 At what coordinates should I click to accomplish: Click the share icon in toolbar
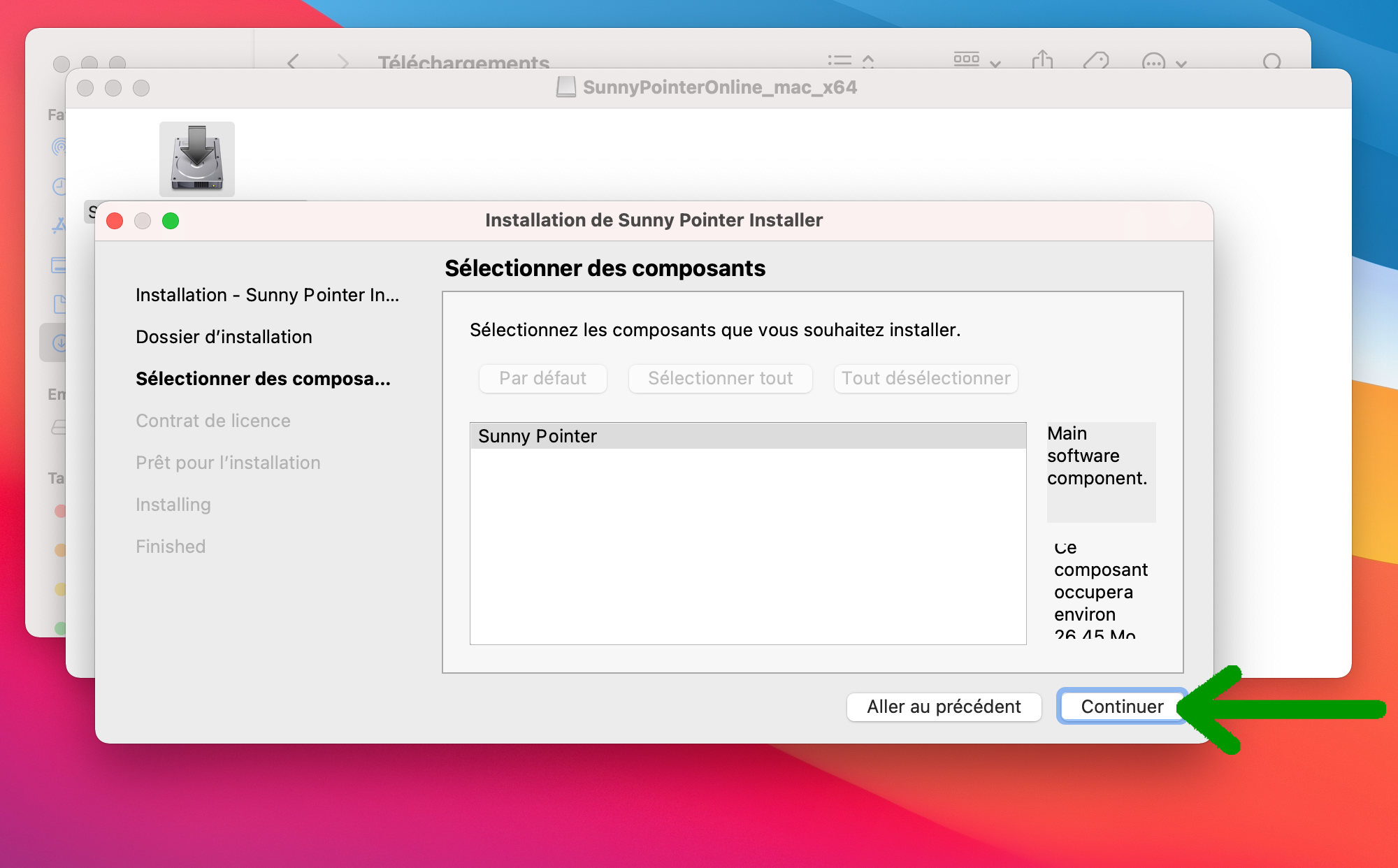[1043, 63]
